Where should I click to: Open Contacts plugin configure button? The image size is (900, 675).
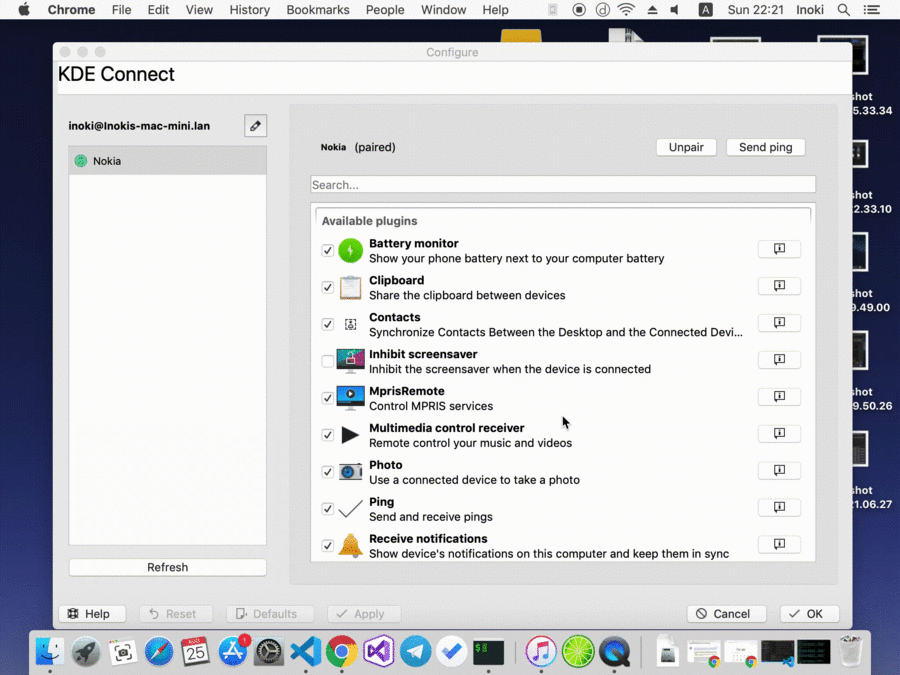[x=779, y=323]
